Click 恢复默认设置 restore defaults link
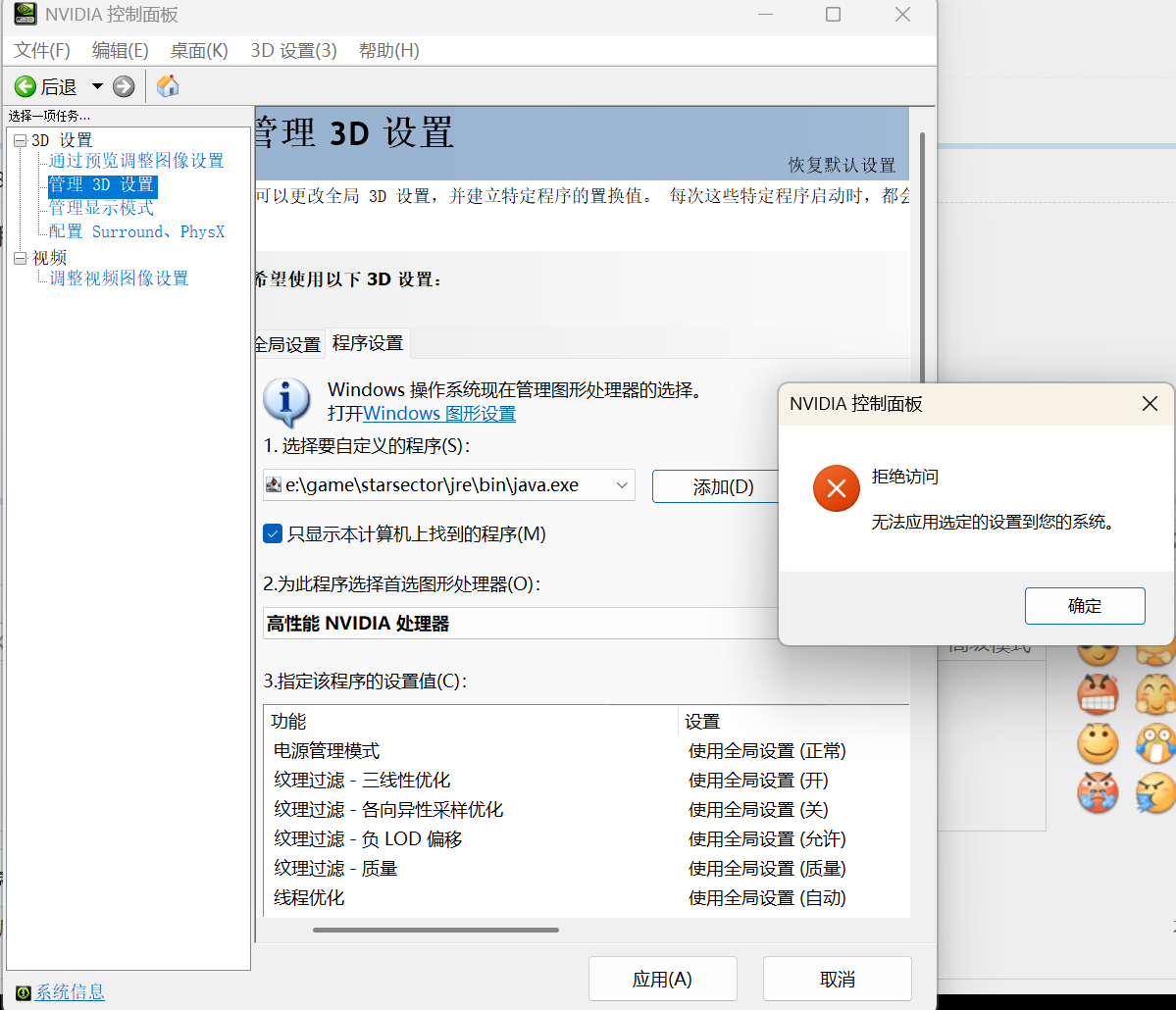 (x=842, y=165)
